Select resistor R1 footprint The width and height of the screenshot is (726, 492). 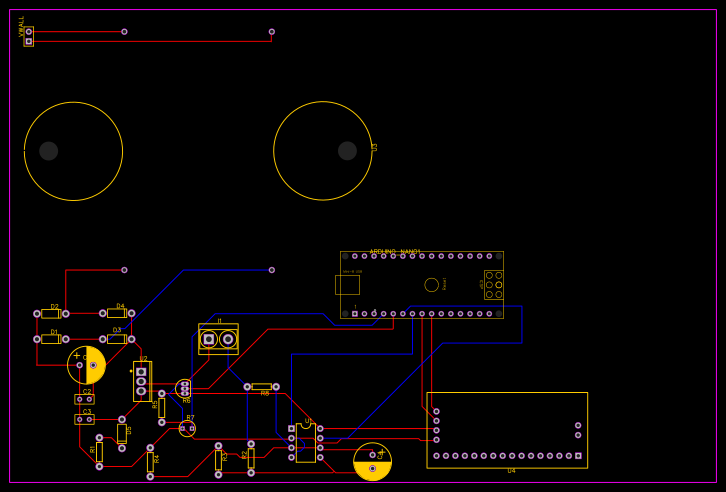click(x=99, y=452)
